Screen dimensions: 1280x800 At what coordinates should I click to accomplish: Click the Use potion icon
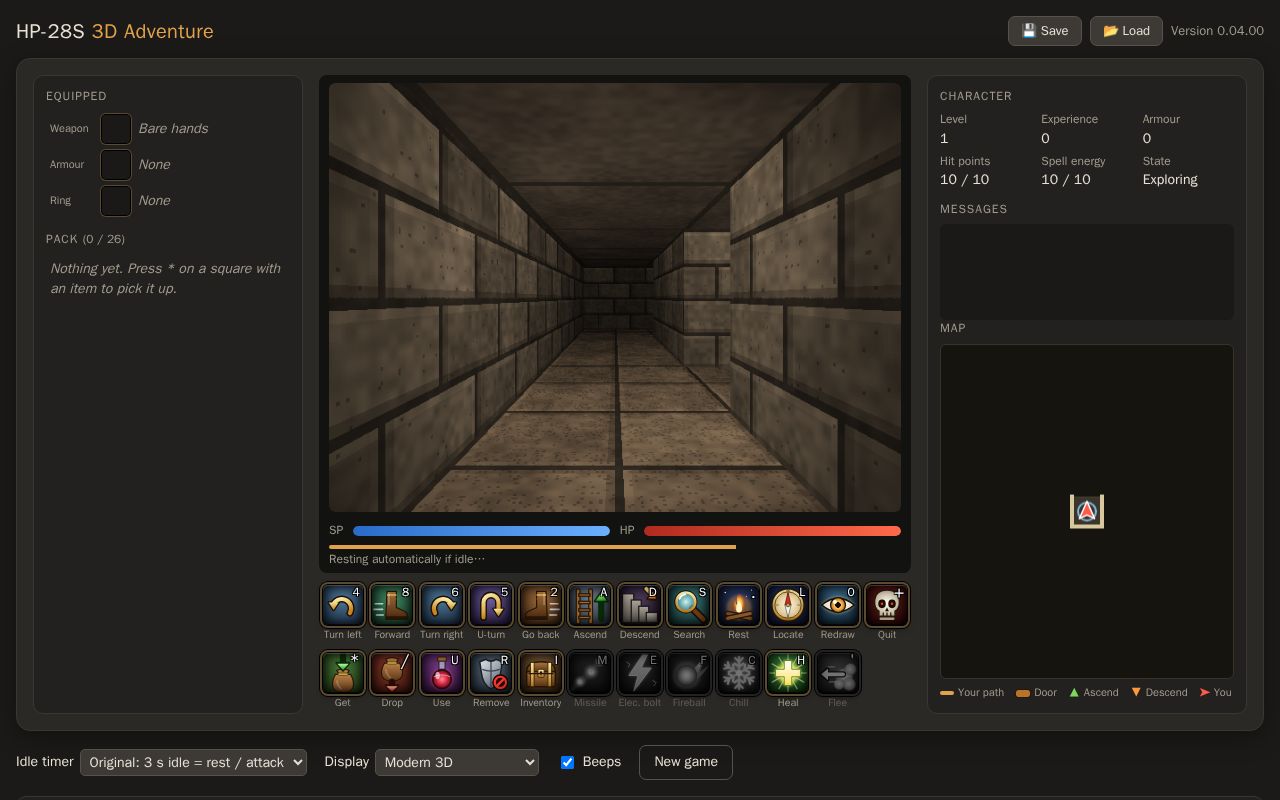[x=441, y=673]
